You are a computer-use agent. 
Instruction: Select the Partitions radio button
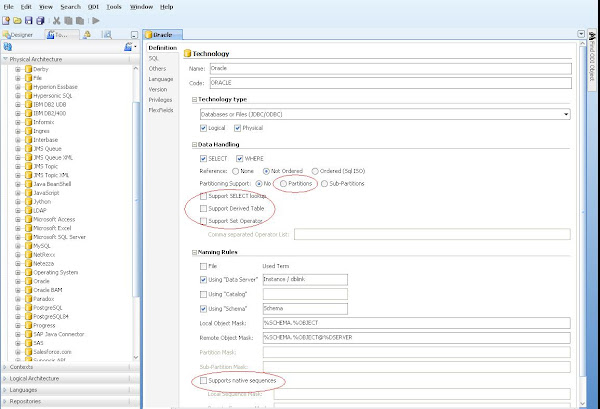284,184
